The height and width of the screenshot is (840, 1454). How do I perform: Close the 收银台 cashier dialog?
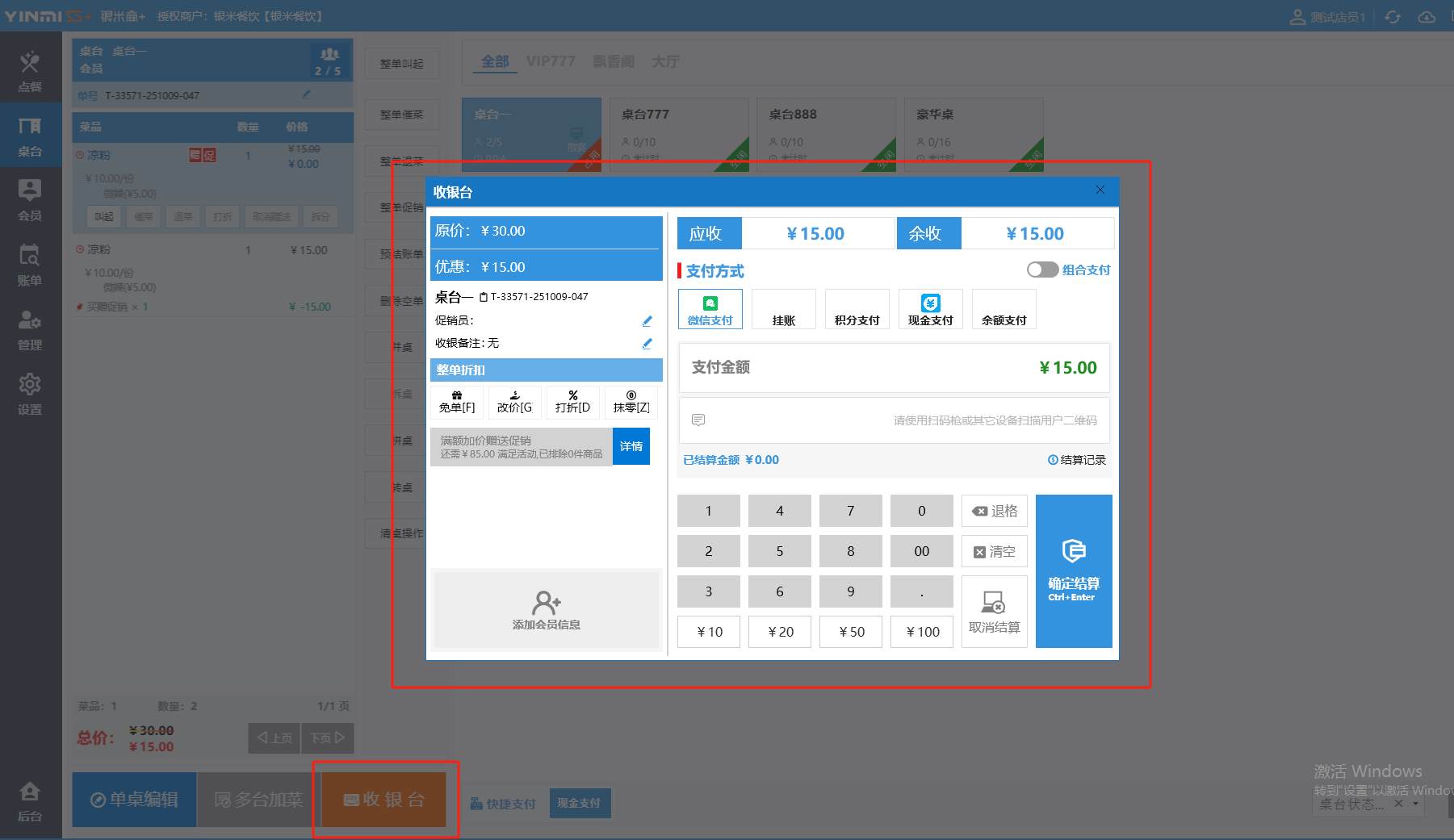pos(1100,190)
